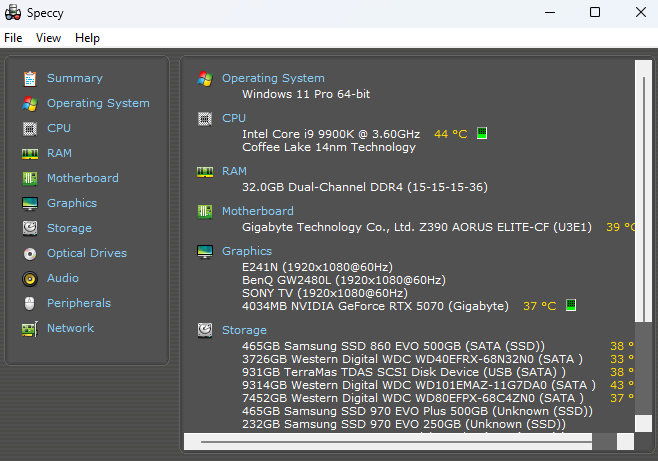Click the CPU chip icon in main panel

pos(205,119)
